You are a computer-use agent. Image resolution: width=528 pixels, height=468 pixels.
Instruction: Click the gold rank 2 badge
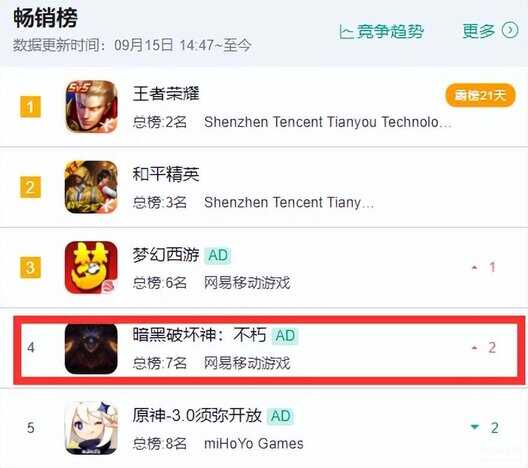click(x=30, y=187)
